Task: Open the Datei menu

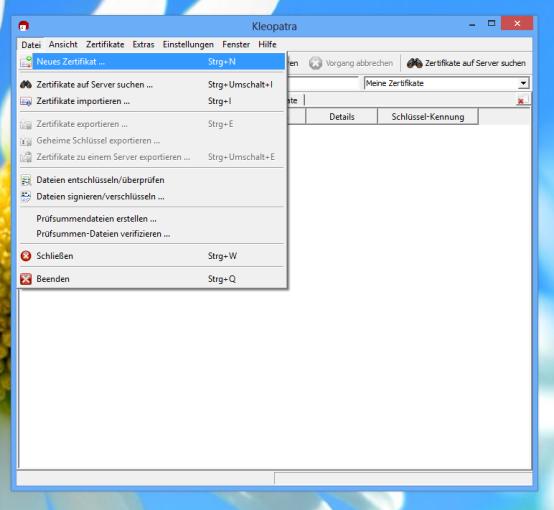Action: tap(31, 45)
